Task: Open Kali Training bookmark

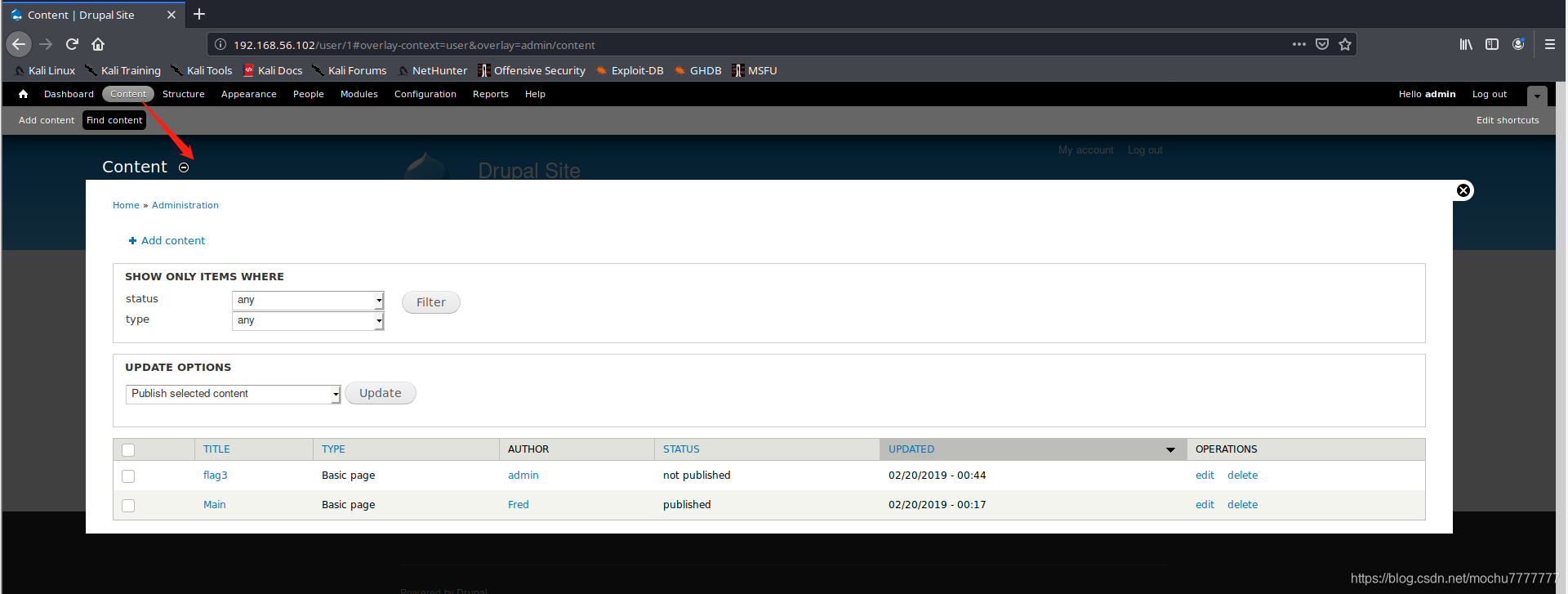Action: 122,70
